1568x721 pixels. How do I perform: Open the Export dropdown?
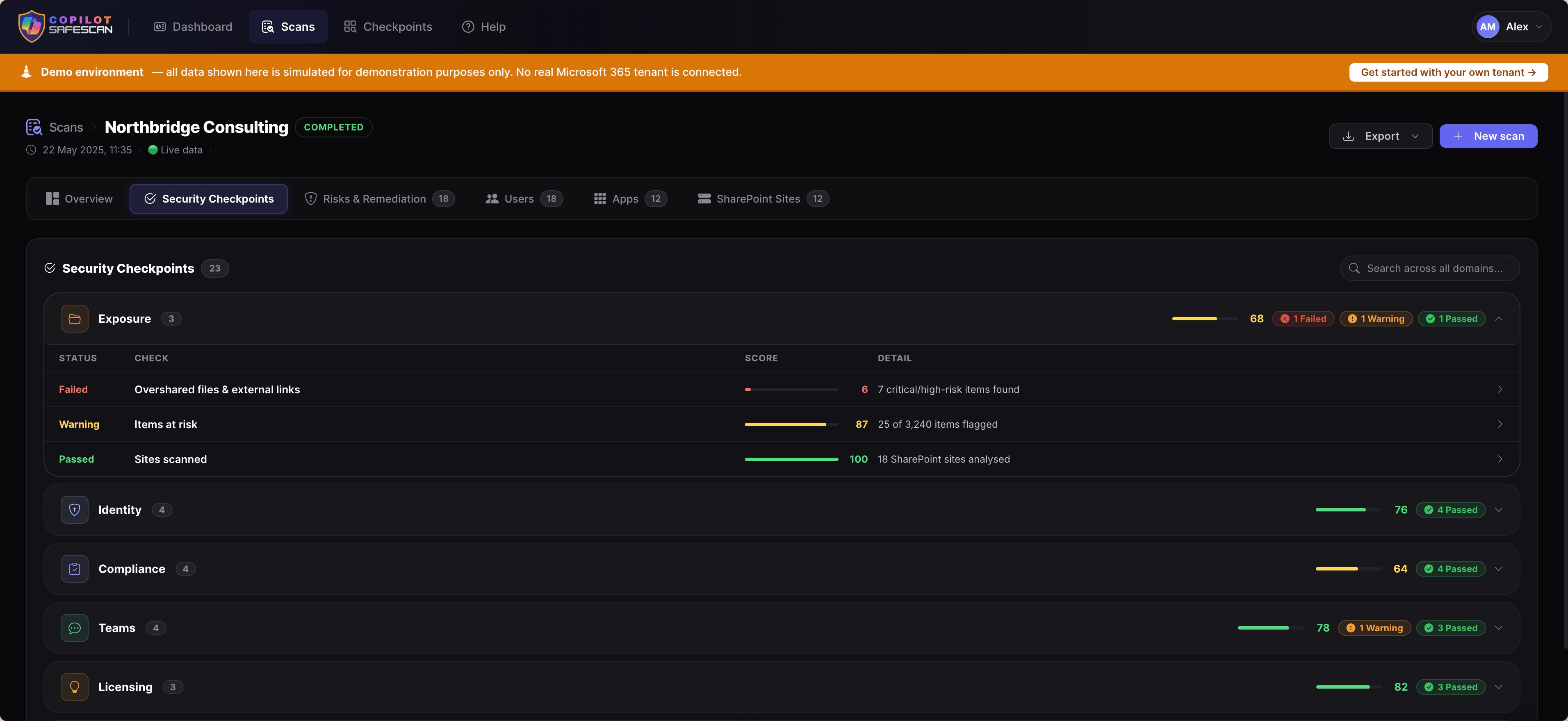coord(1381,137)
